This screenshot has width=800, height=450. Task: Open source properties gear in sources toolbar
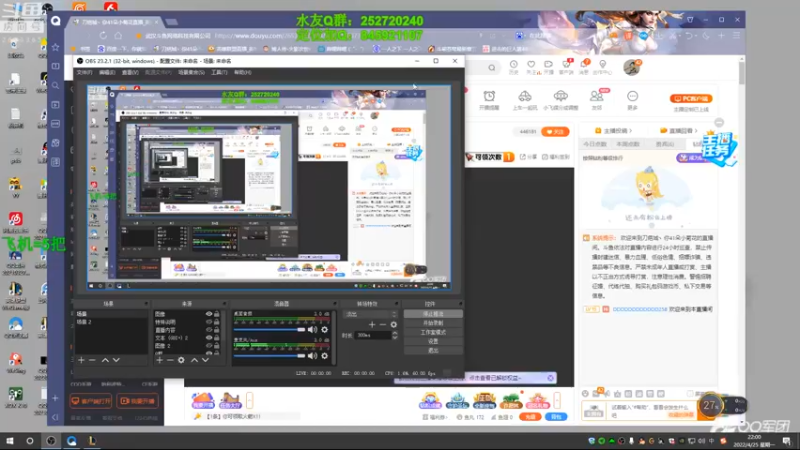pos(181,360)
